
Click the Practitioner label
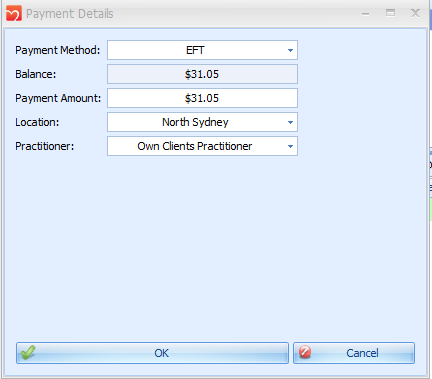coord(45,146)
